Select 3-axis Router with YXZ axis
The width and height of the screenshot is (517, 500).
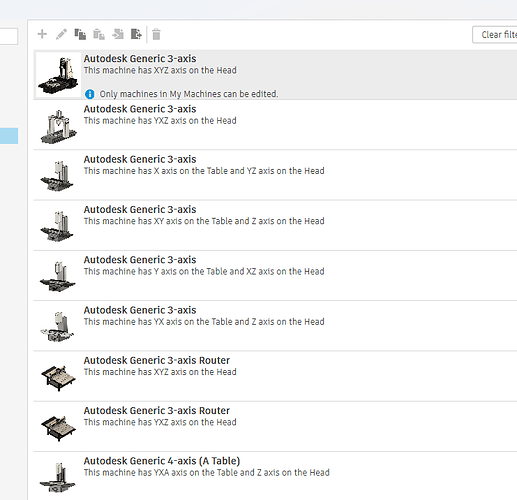coord(275,426)
